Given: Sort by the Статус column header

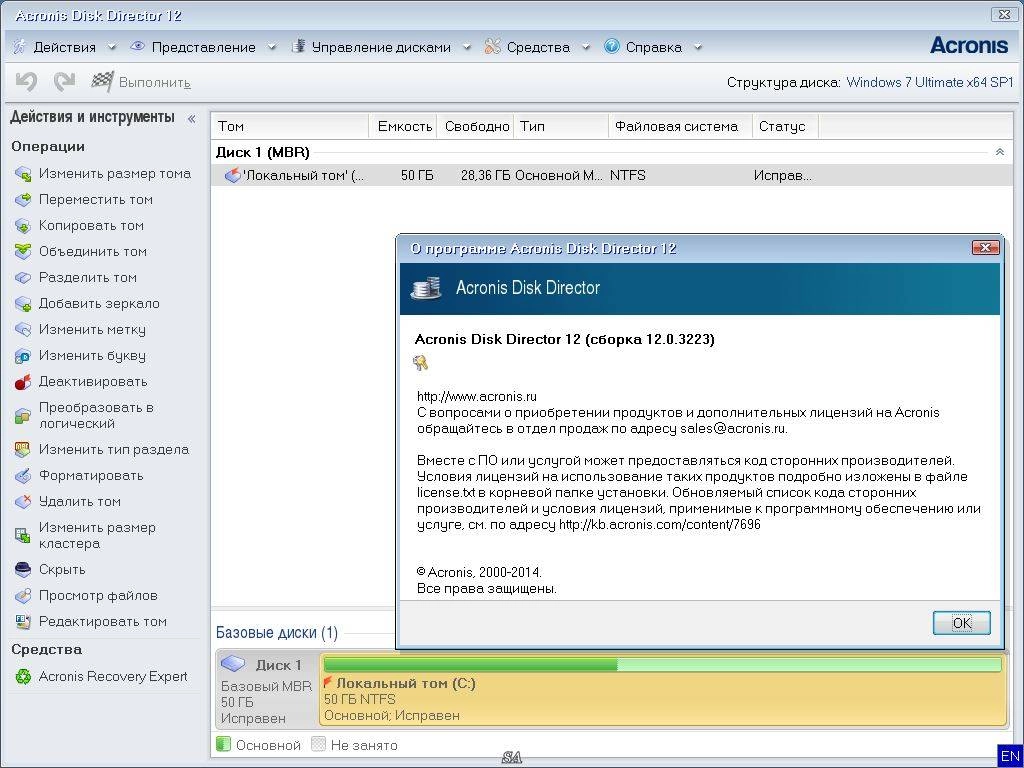Looking at the screenshot, I should (x=785, y=126).
